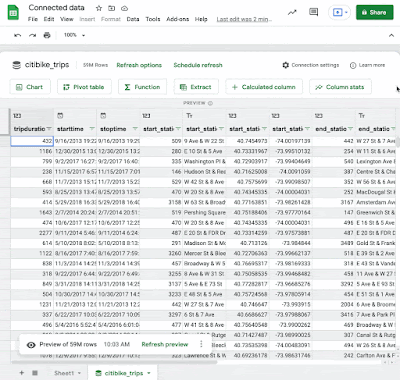Switch to Sheet1 tab
The width and height of the screenshot is (400, 380).
coord(64,373)
